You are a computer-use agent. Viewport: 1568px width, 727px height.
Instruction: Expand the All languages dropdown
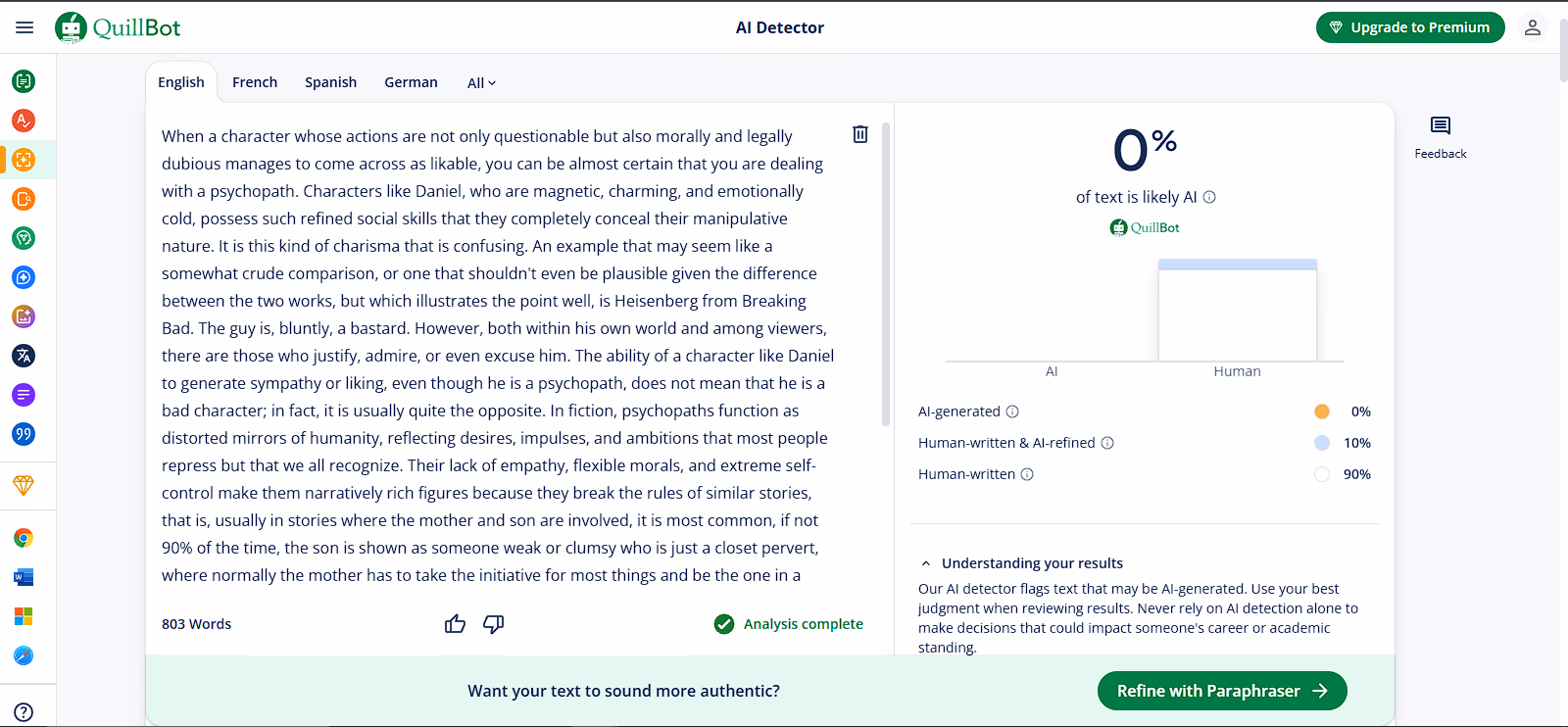[481, 83]
